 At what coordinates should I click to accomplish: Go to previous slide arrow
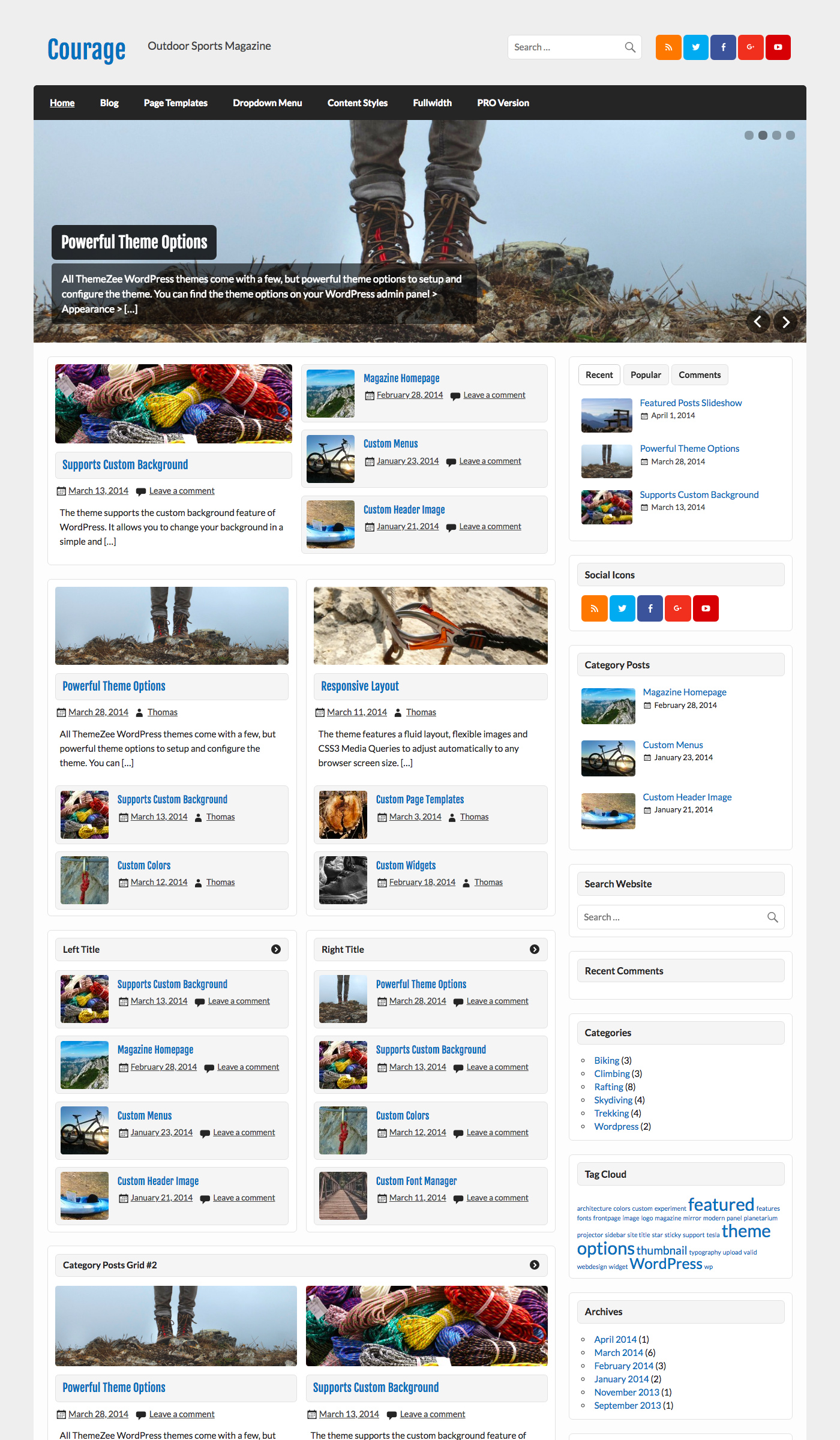pyautogui.click(x=758, y=322)
